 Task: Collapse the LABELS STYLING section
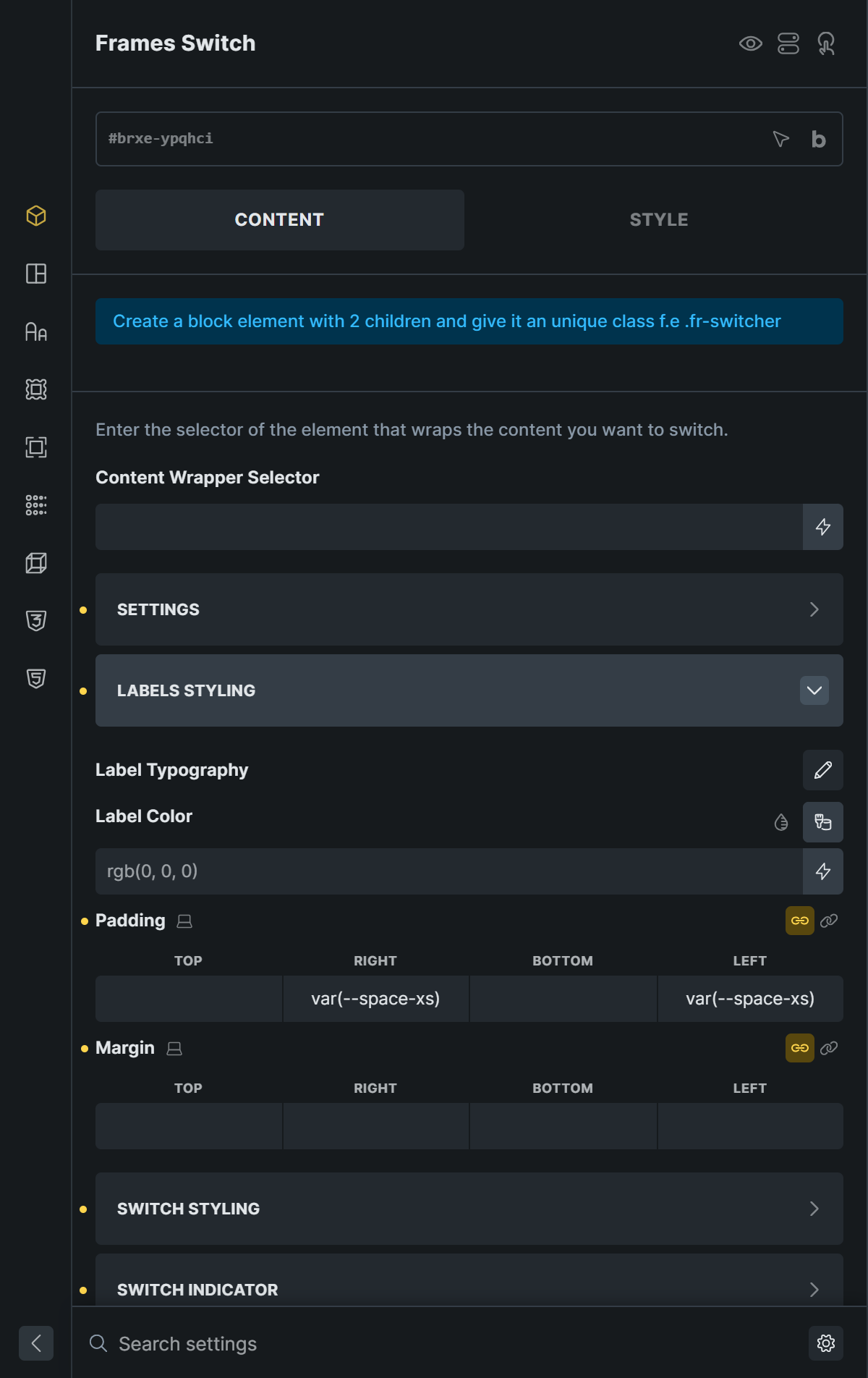[469, 690]
